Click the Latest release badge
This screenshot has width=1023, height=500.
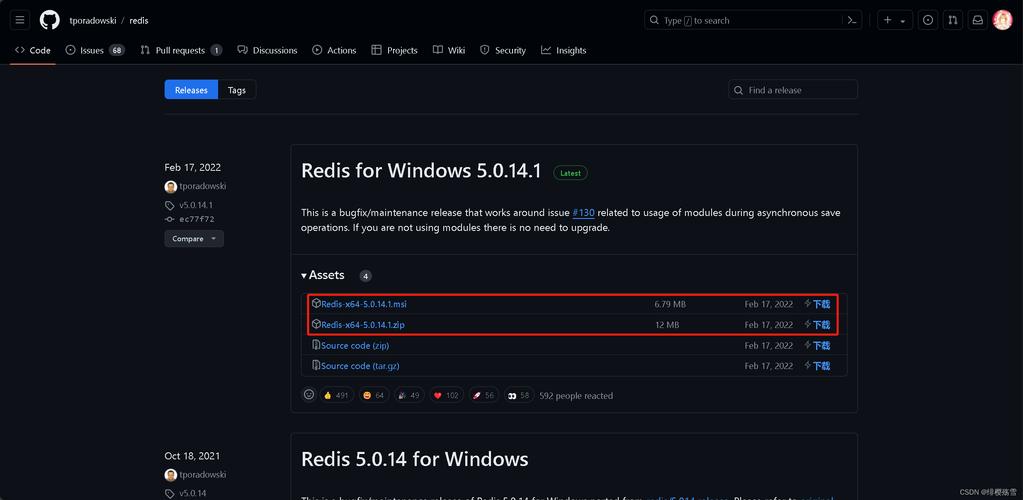coord(570,173)
